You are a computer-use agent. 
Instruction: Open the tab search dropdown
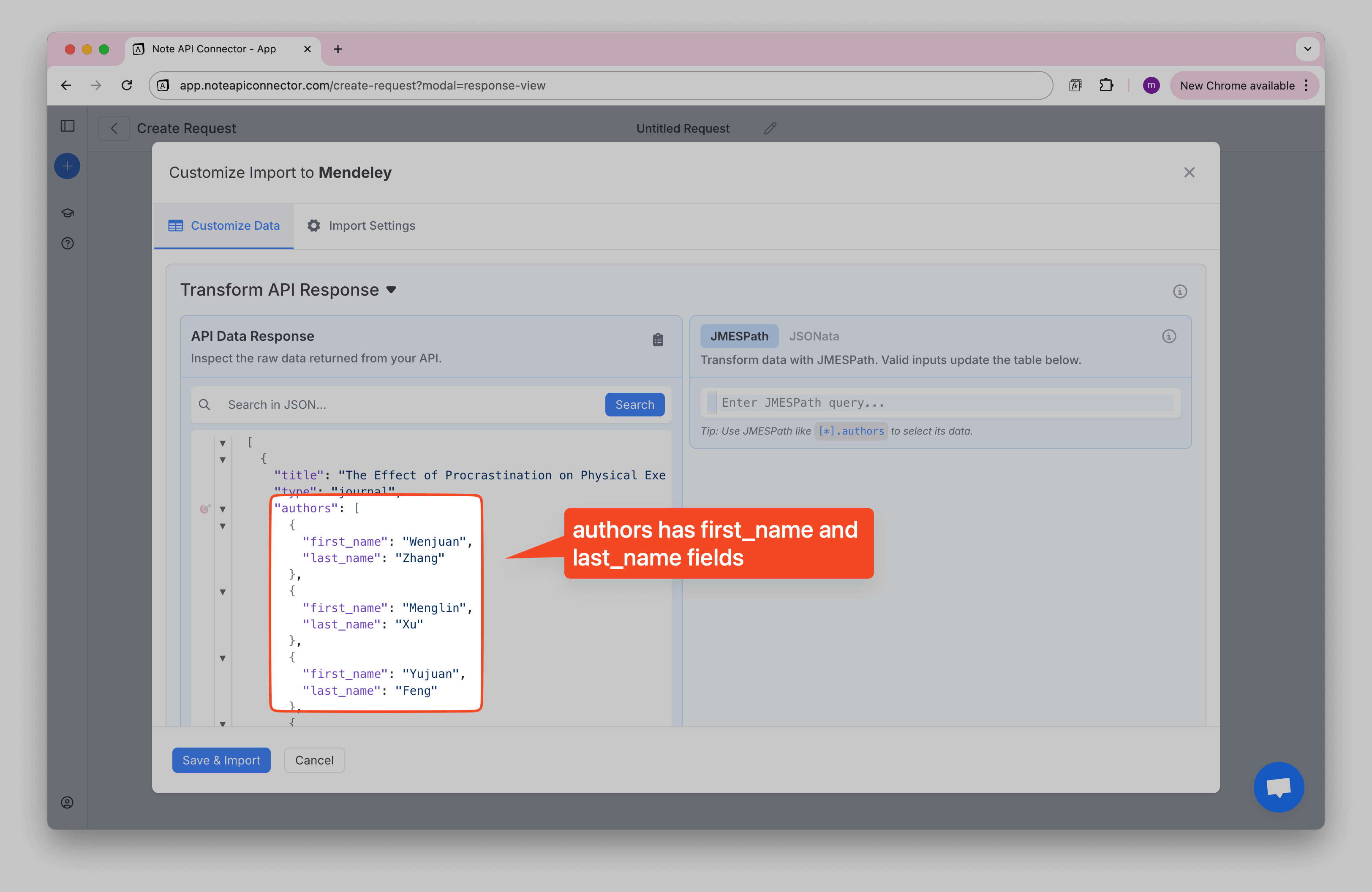point(1307,49)
